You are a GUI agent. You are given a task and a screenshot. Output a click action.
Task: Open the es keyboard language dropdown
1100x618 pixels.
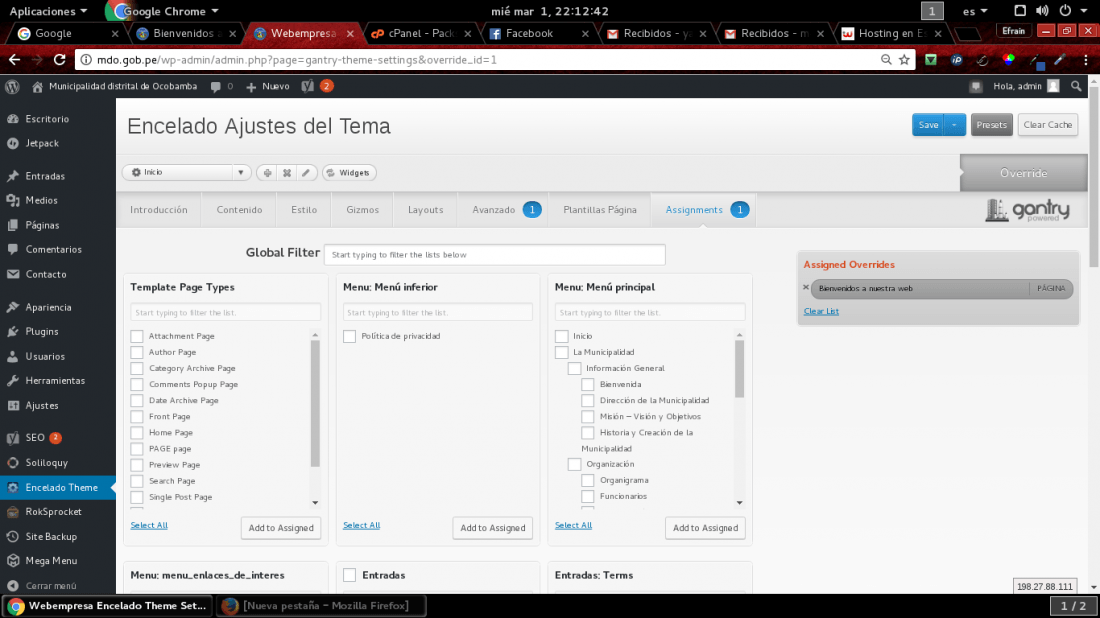click(x=975, y=11)
